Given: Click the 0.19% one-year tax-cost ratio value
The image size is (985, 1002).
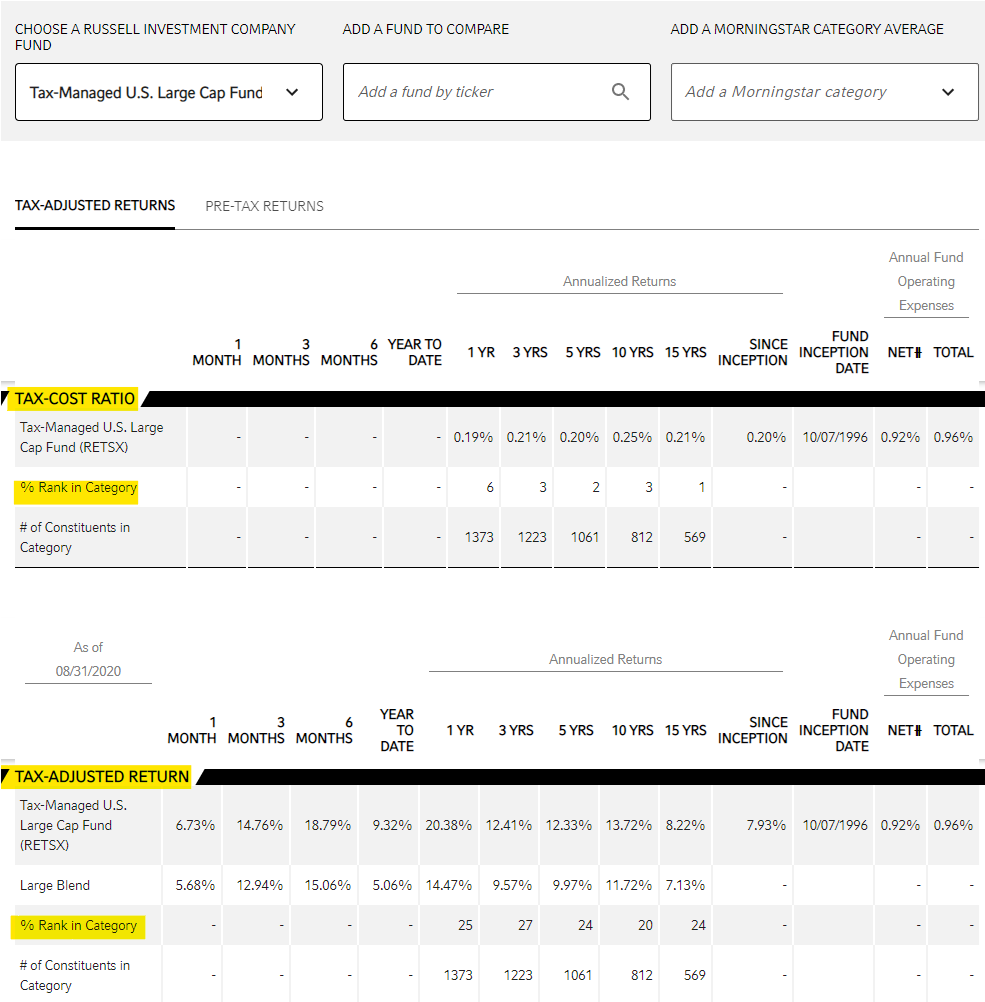Looking at the screenshot, I should coord(474,437).
